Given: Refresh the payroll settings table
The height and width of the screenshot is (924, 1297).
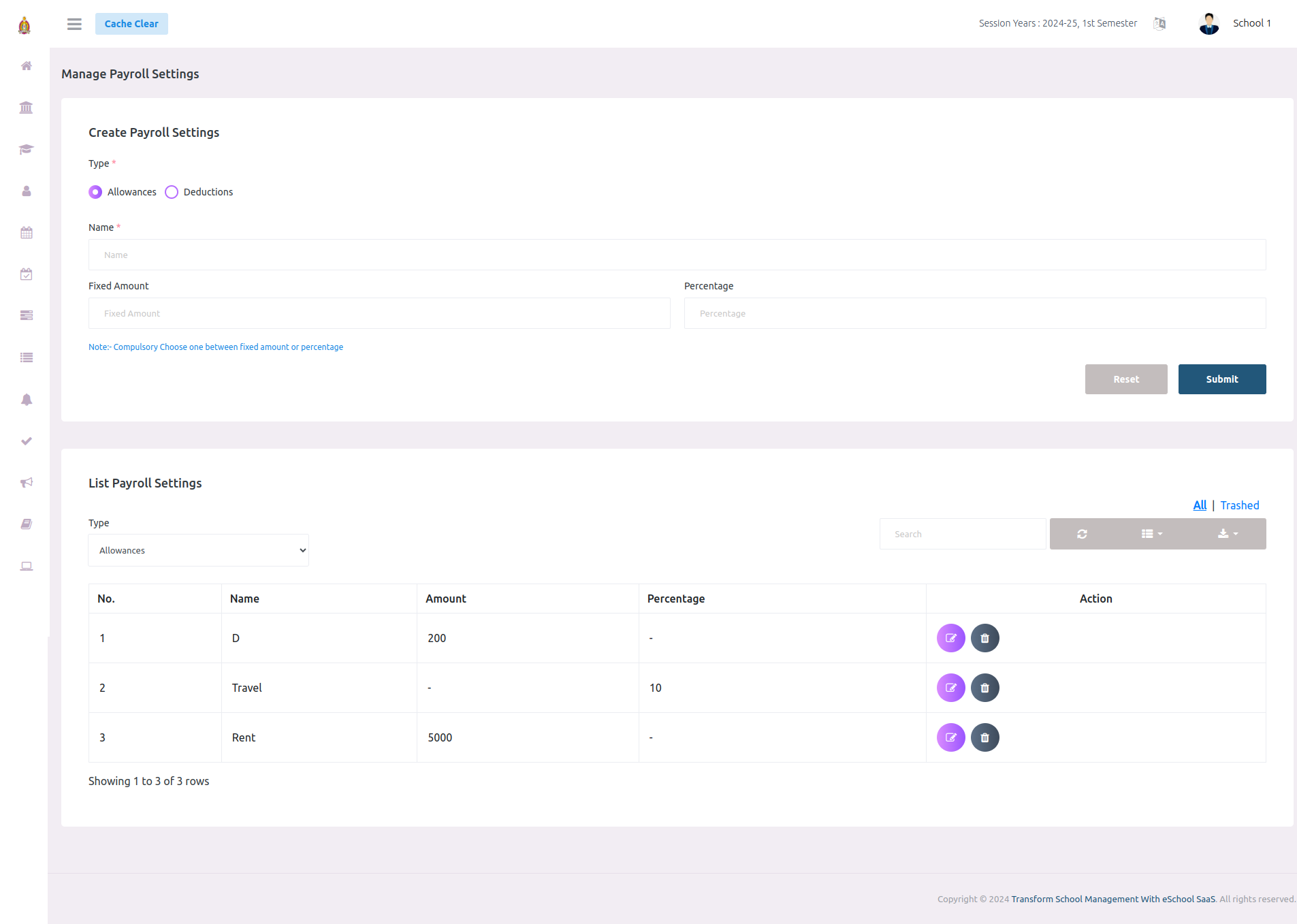Looking at the screenshot, I should click(x=1082, y=534).
